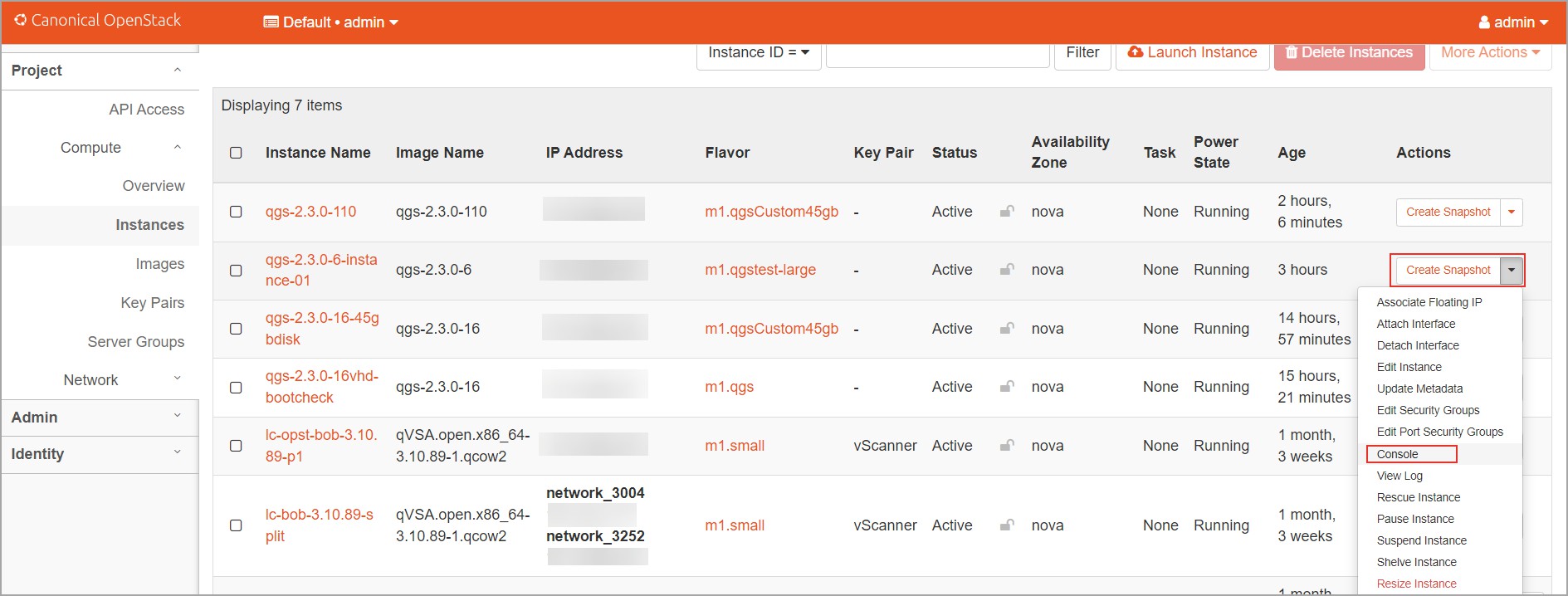Viewport: 1568px width, 596px height.
Task: Click lock icon in qgs-2.3.0-110 row
Action: [x=1006, y=211]
